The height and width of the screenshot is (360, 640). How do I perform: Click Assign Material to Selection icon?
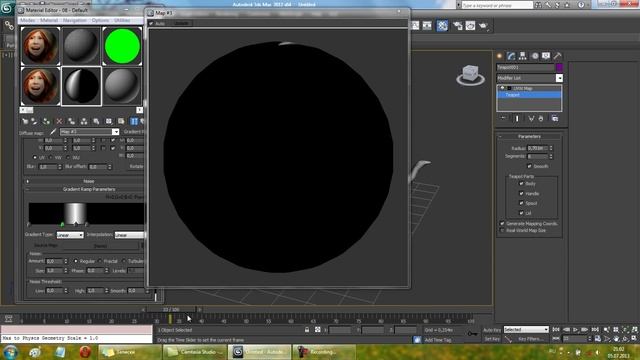pos(46,121)
